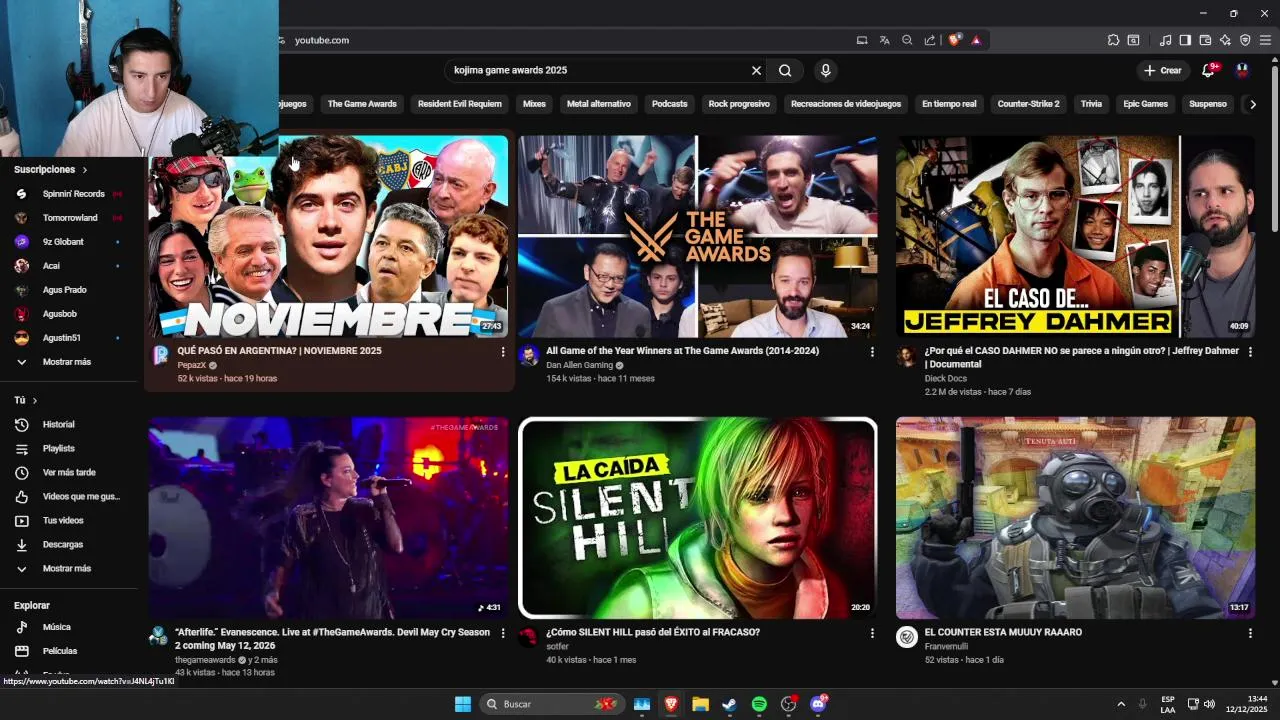Open Brave Shields lion icon
The height and width of the screenshot is (720, 1280).
click(x=954, y=40)
